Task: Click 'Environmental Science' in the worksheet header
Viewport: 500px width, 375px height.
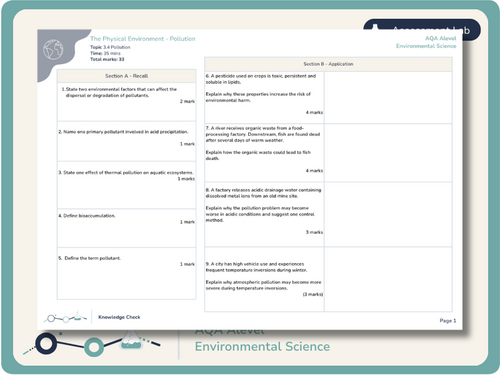Action: pos(426,46)
